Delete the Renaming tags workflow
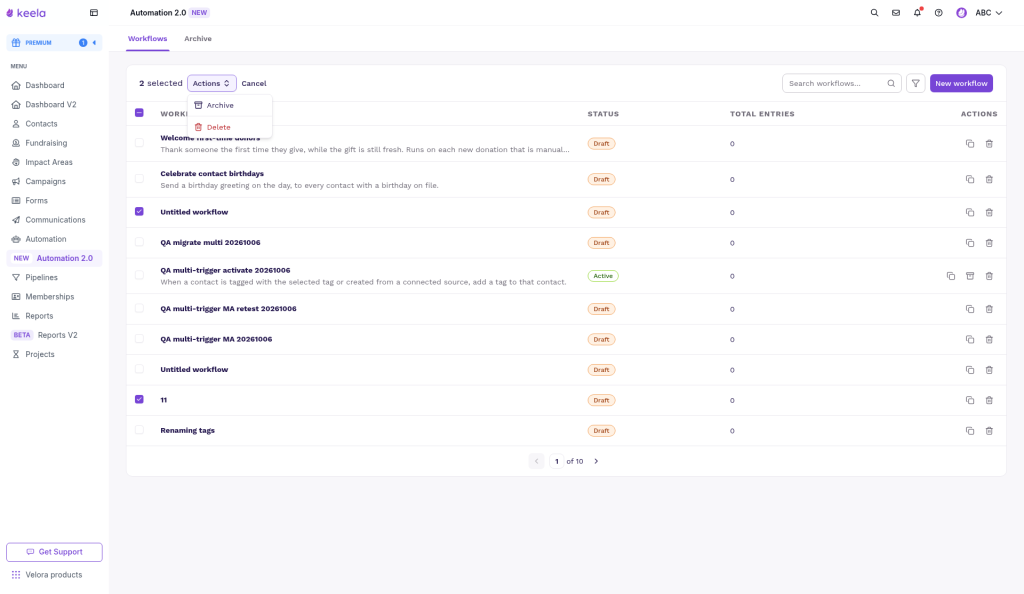Screen dimensions: 1024x594 (989, 431)
